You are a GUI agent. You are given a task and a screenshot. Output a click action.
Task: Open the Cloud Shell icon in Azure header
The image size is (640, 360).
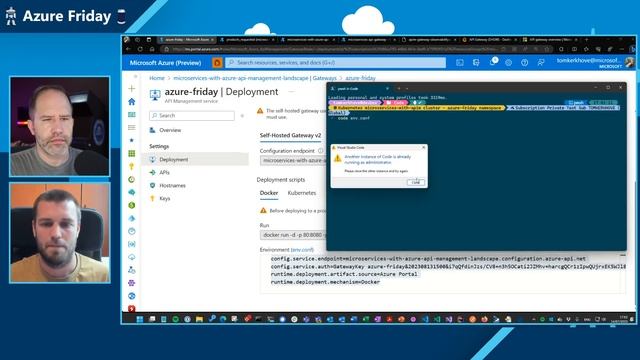coord(460,62)
